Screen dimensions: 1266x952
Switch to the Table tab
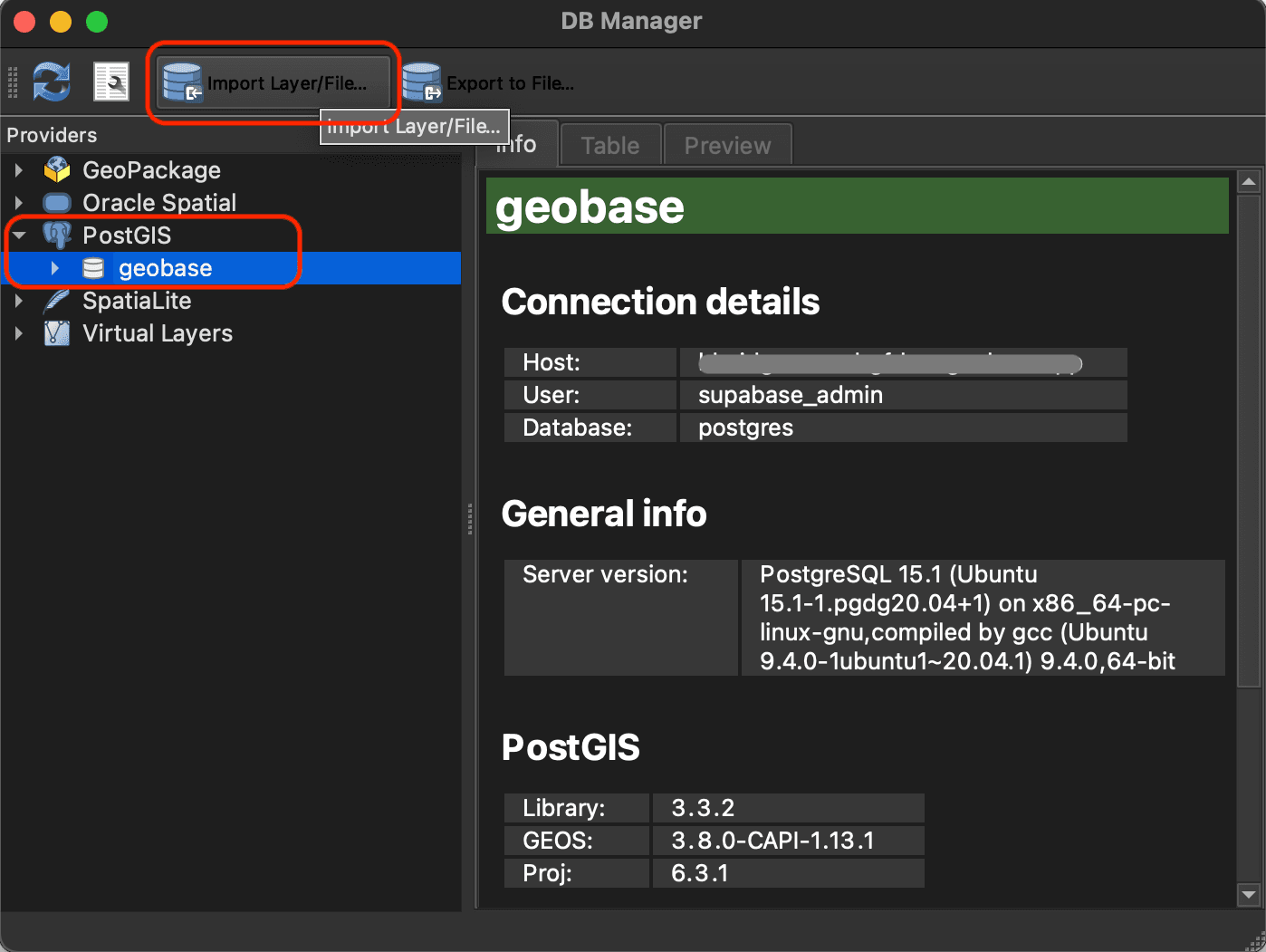tap(609, 144)
